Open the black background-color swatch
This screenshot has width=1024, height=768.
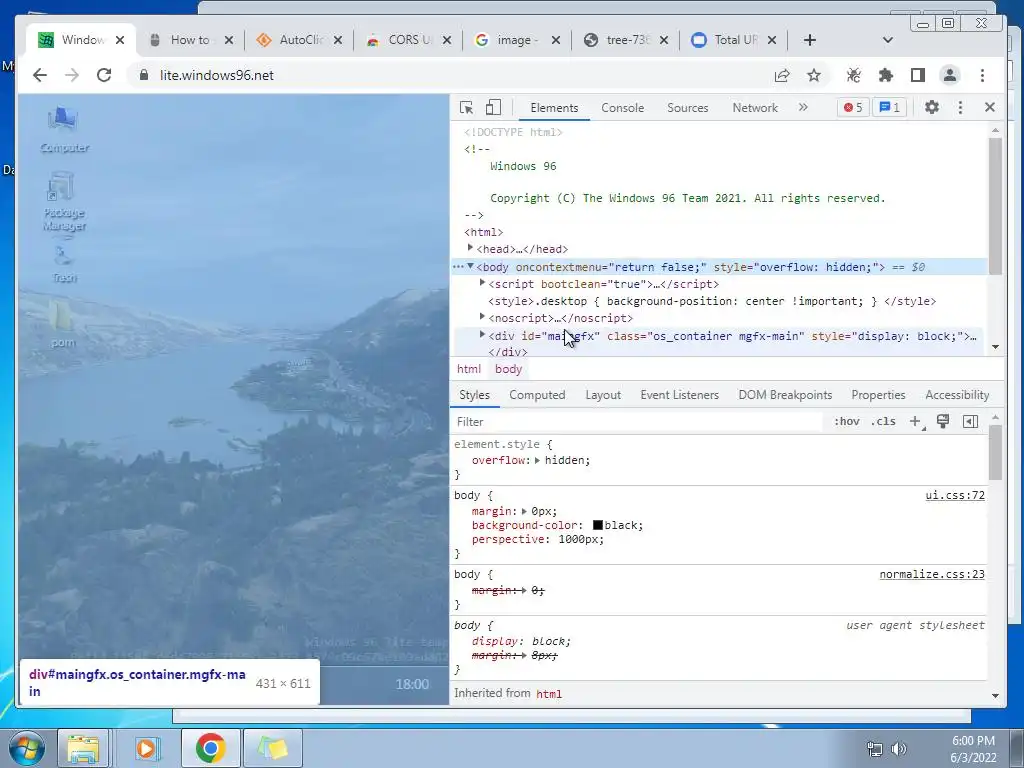pos(598,525)
